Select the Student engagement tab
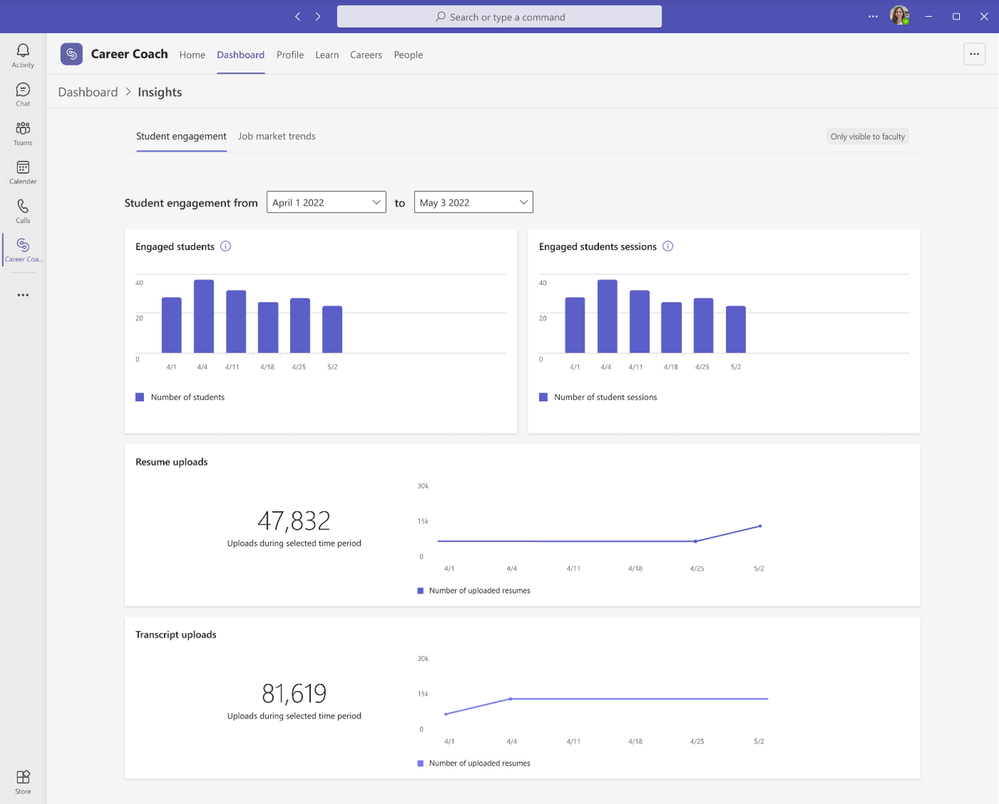 (181, 136)
